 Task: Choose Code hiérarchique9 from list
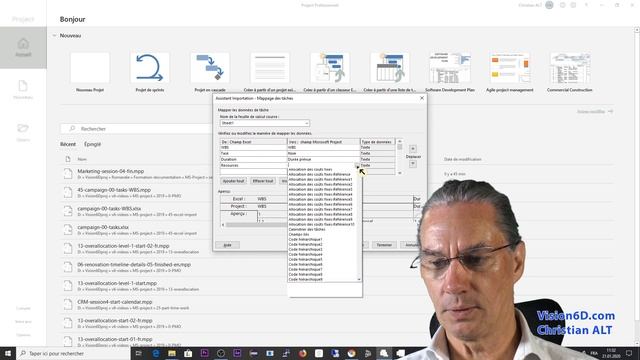tap(305, 280)
